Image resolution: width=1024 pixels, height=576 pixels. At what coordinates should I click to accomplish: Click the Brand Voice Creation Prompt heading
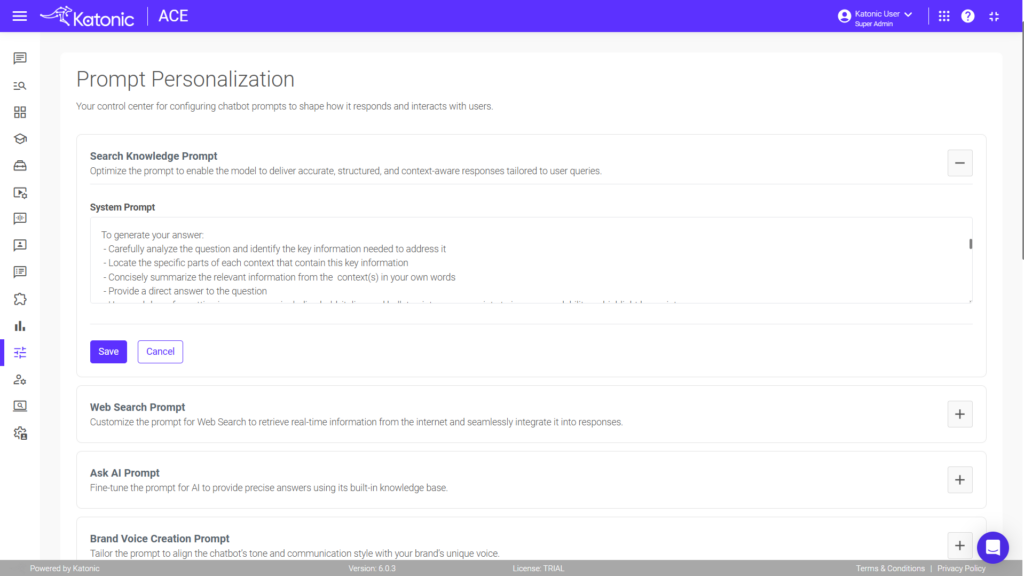pyautogui.click(x=159, y=539)
